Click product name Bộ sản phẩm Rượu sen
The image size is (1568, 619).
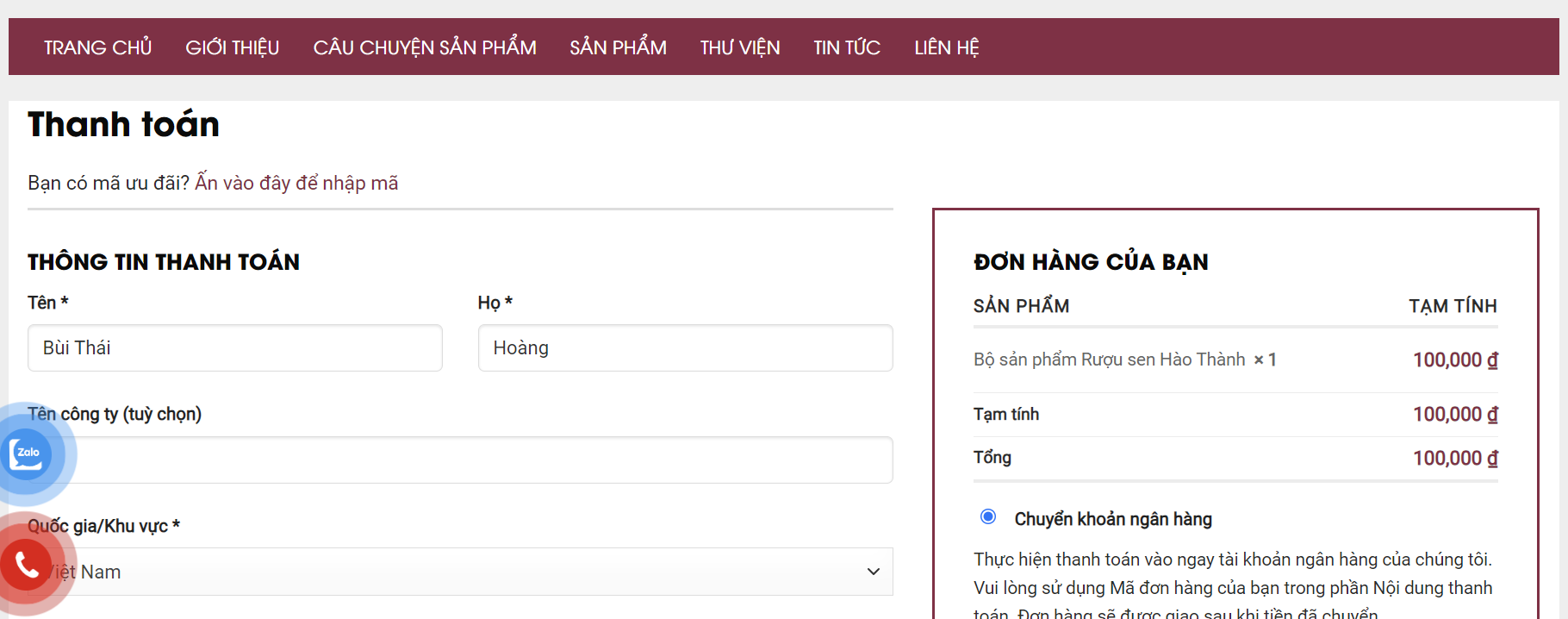click(1109, 360)
